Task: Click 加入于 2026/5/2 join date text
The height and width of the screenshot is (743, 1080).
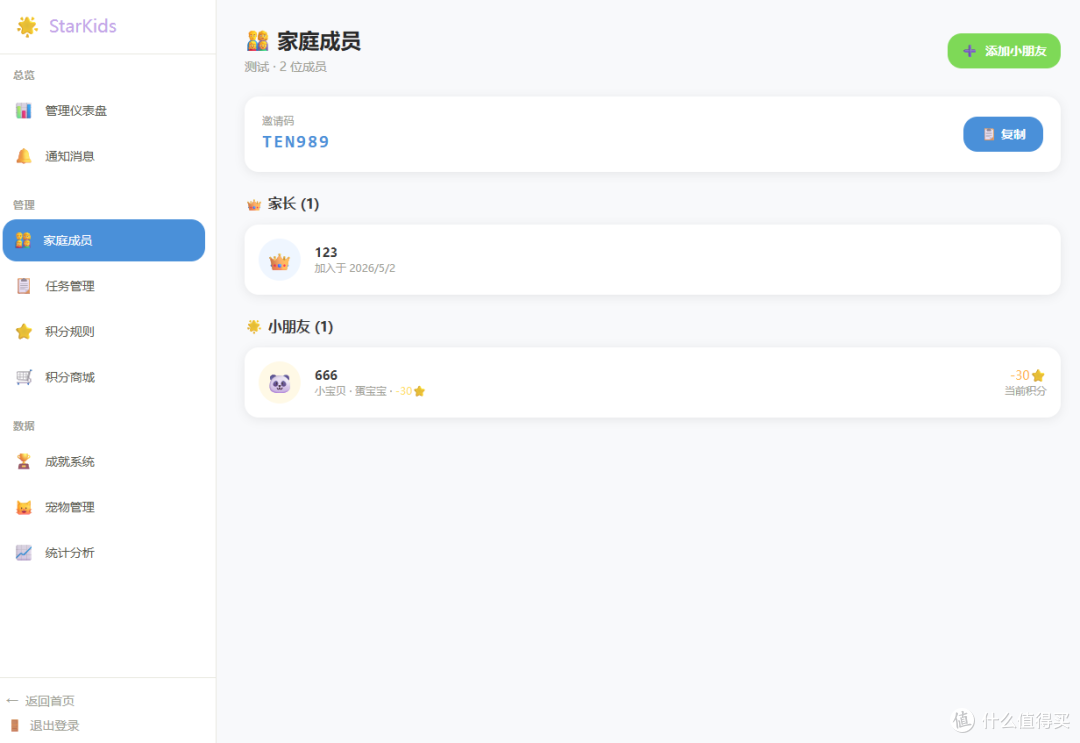Action: [x=355, y=269]
